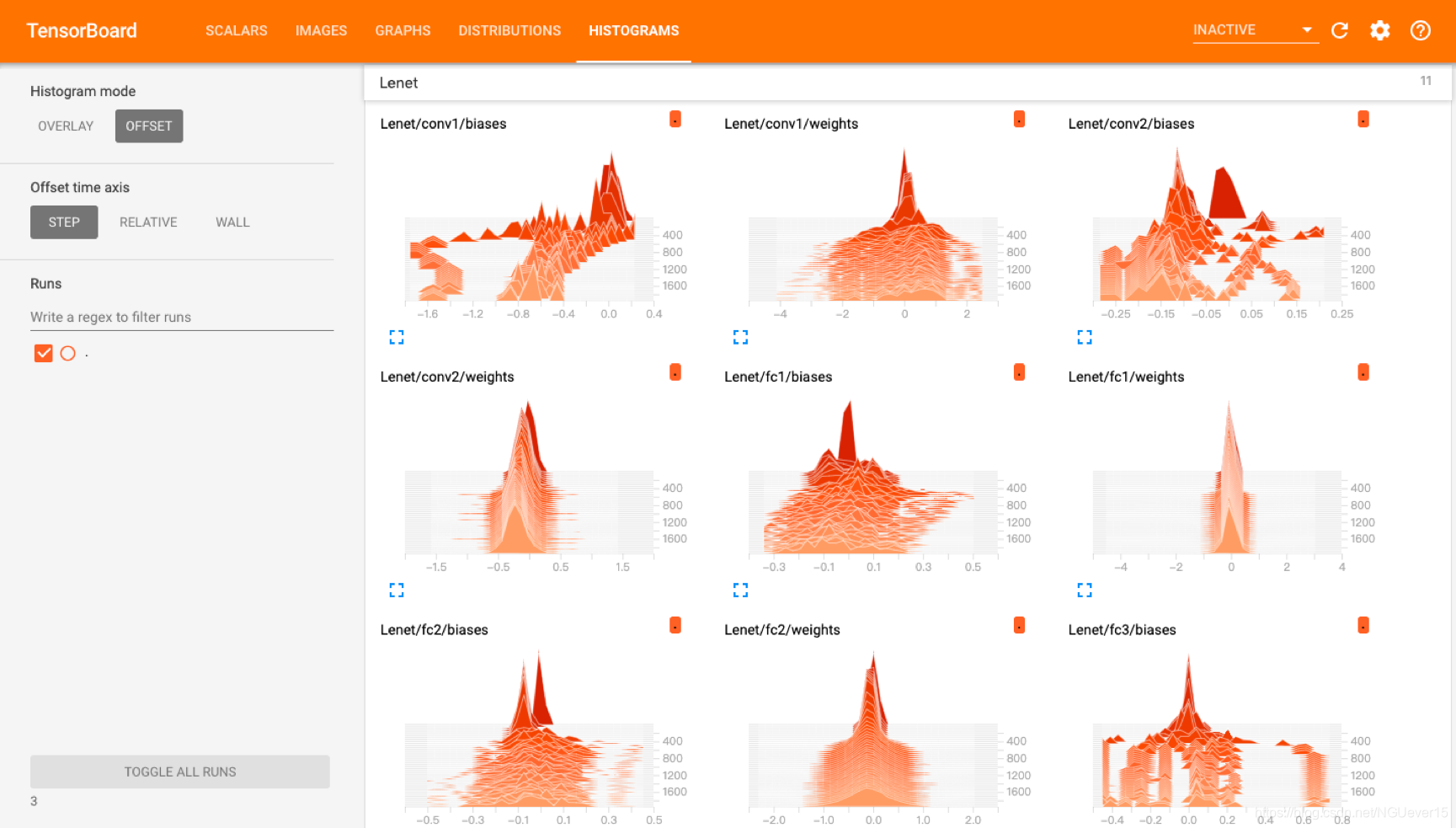Click run color badge on Lenet/fc2/weights
Image resolution: width=1456 pixels, height=828 pixels.
[x=1019, y=625]
